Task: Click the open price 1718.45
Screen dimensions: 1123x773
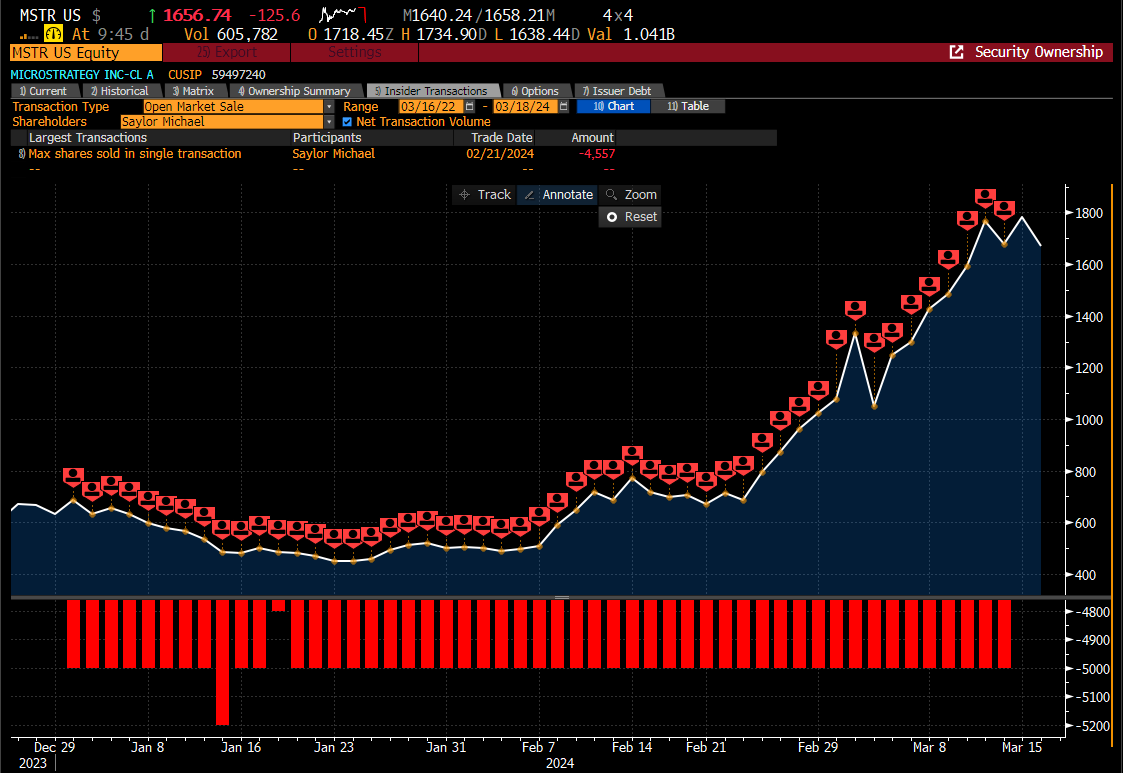Action: 354,34
